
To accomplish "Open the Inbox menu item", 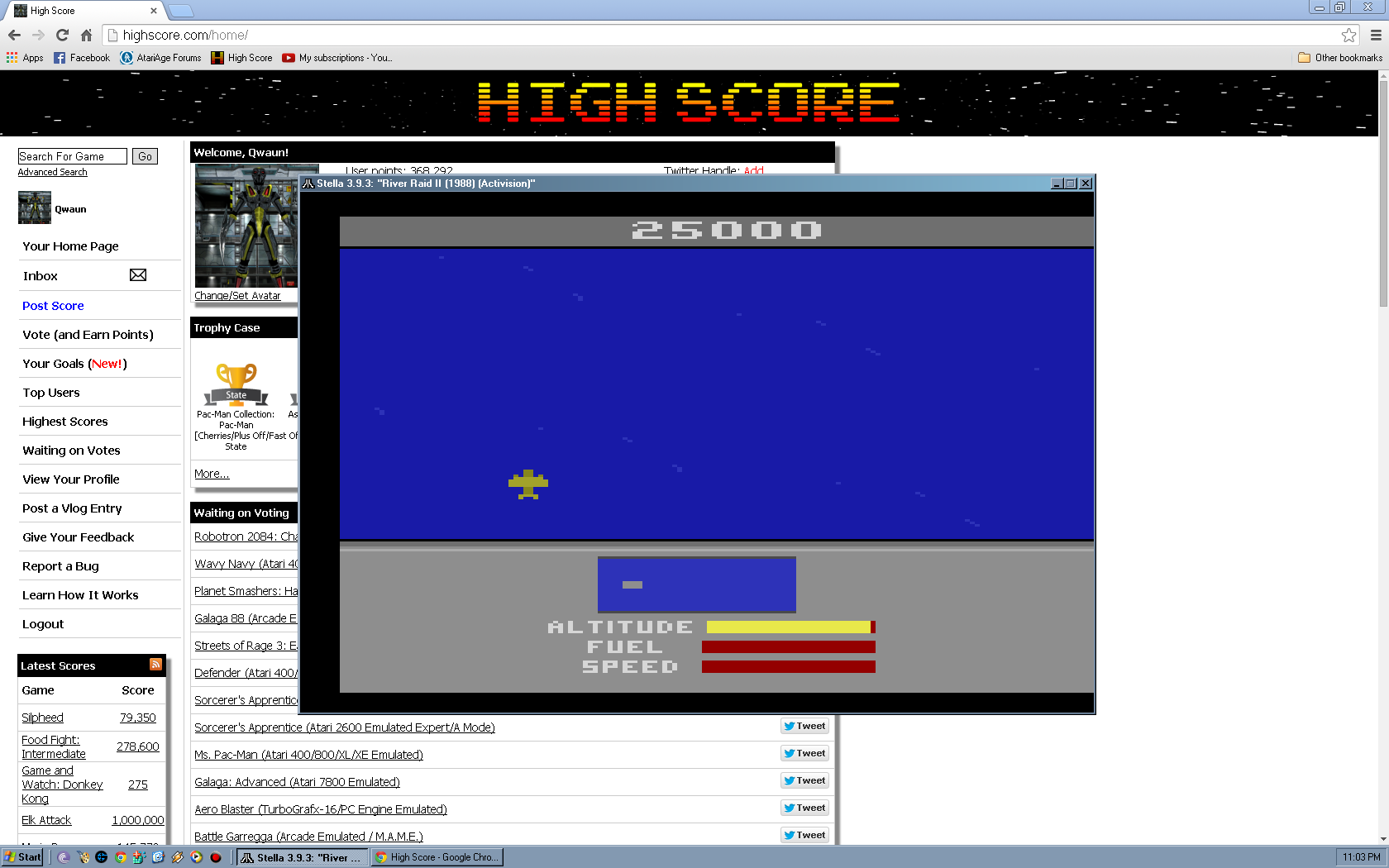I will click(x=41, y=276).
